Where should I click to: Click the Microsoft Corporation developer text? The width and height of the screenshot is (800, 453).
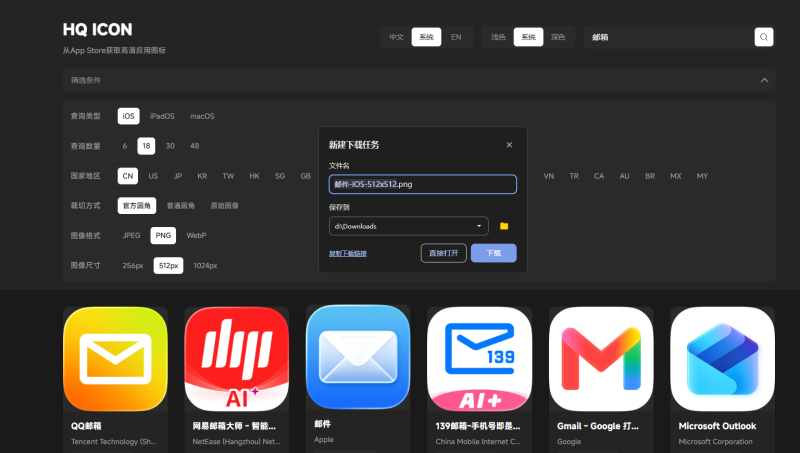(715, 442)
